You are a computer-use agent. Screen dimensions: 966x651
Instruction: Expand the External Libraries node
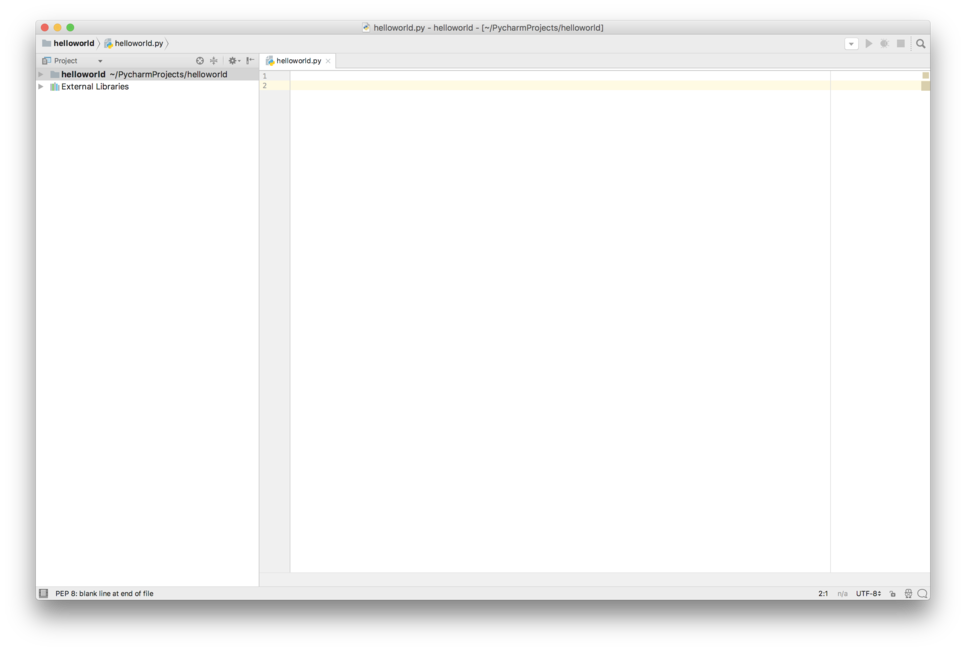41,87
